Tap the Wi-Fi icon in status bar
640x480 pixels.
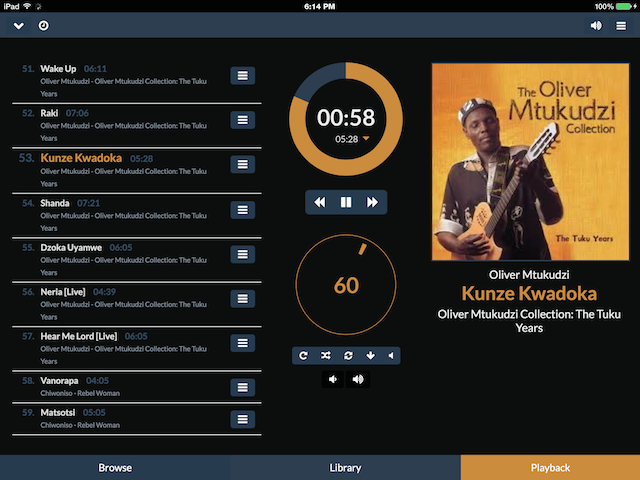[x=27, y=6]
